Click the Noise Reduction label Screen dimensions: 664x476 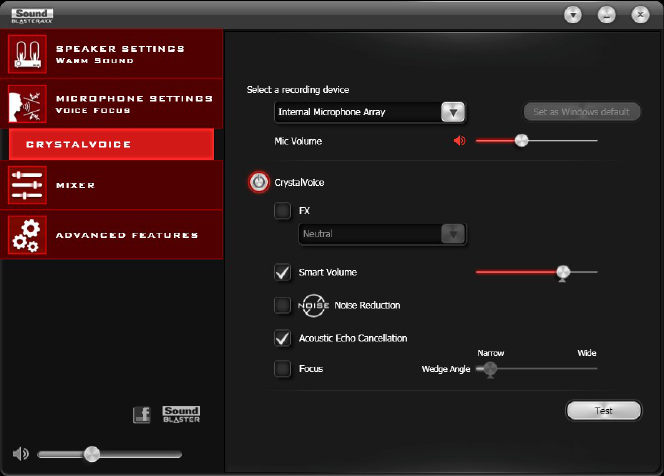(367, 305)
